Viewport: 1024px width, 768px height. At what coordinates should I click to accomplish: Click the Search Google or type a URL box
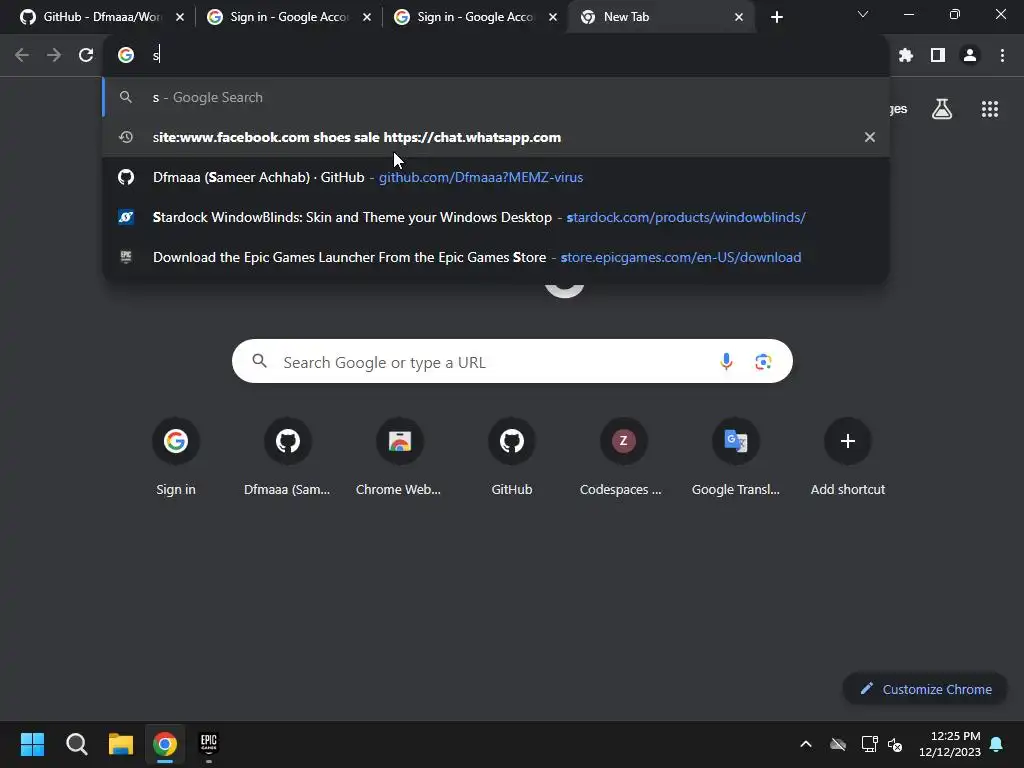[512, 361]
